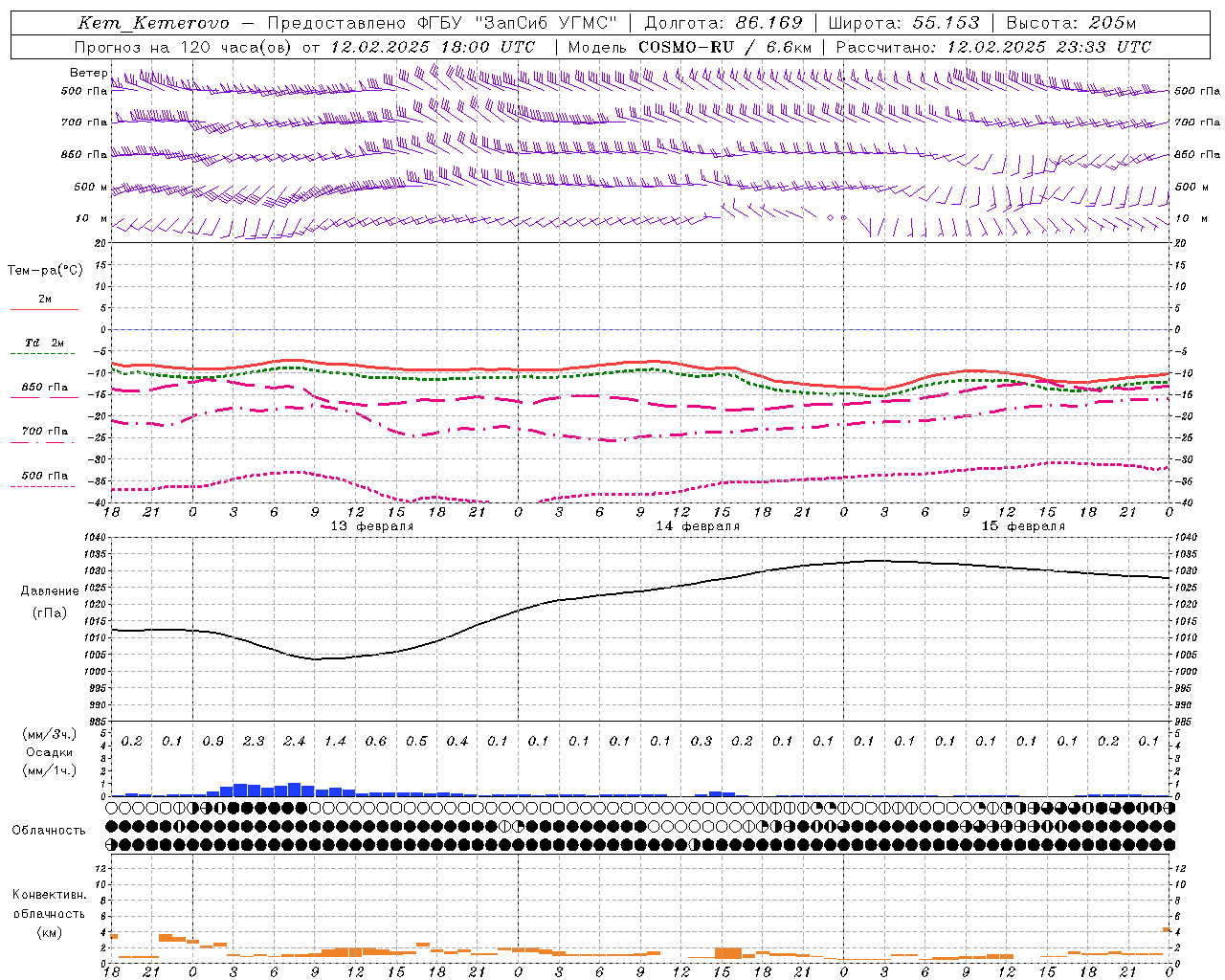Click the 'ЗапСиб УГМС' provider text
Image resolution: width=1225 pixels, height=980 pixels.
tap(546, 23)
